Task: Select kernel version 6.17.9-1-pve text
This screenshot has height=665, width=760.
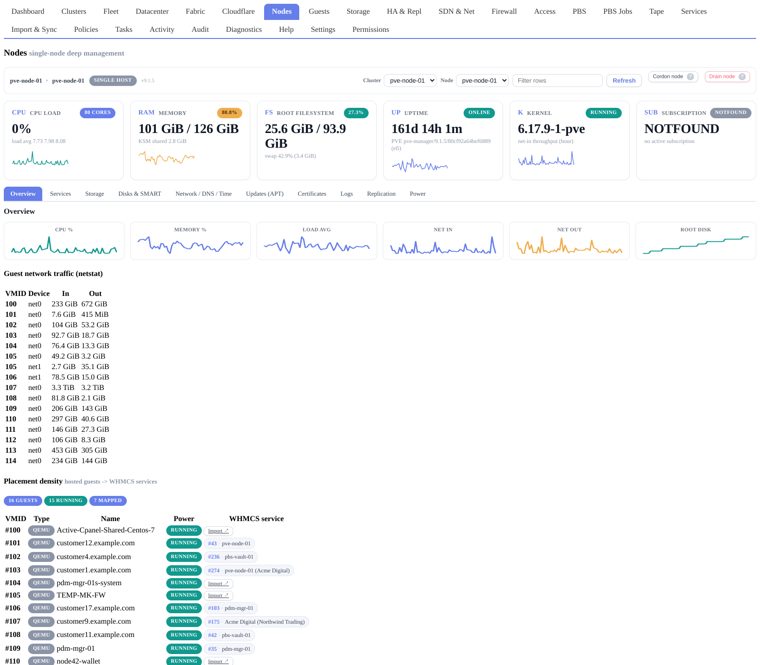Action: pos(551,129)
